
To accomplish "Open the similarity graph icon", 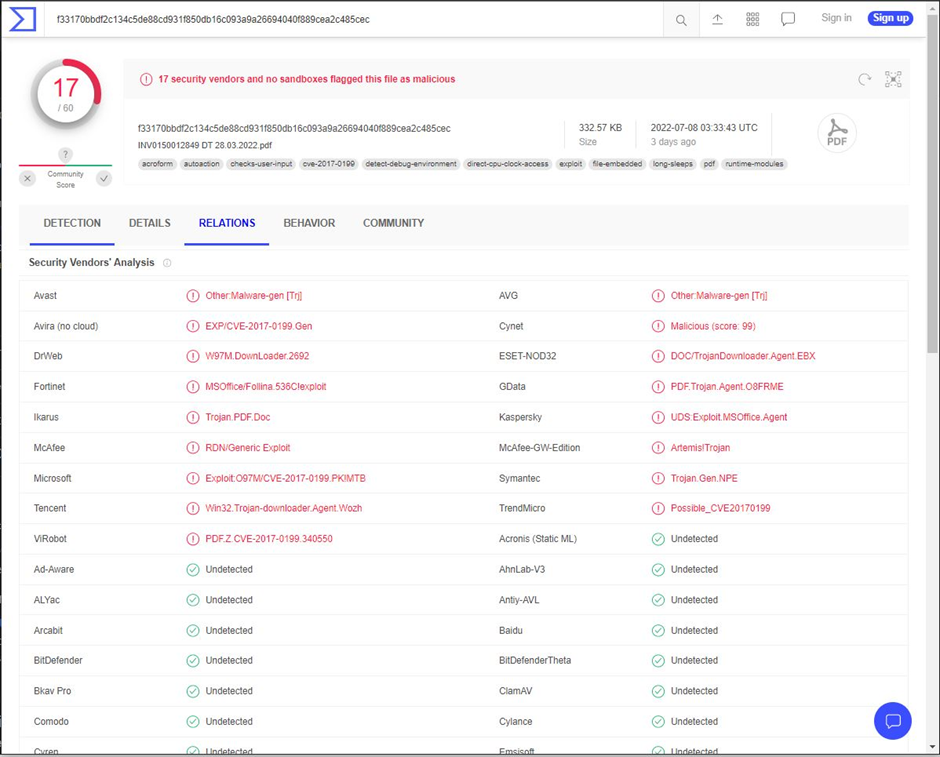I will click(893, 79).
